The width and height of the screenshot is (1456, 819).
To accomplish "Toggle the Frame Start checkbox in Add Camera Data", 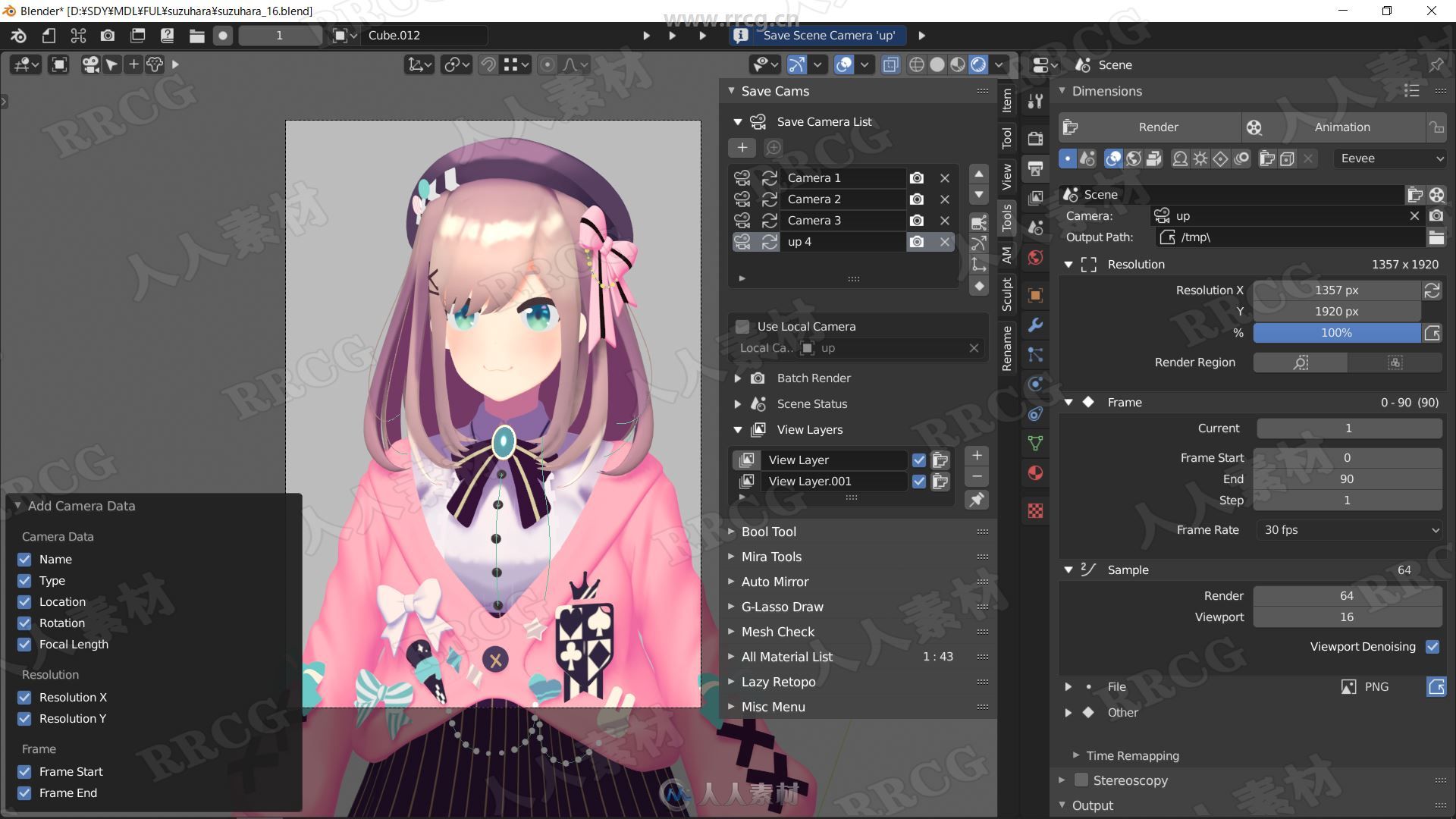I will point(26,771).
